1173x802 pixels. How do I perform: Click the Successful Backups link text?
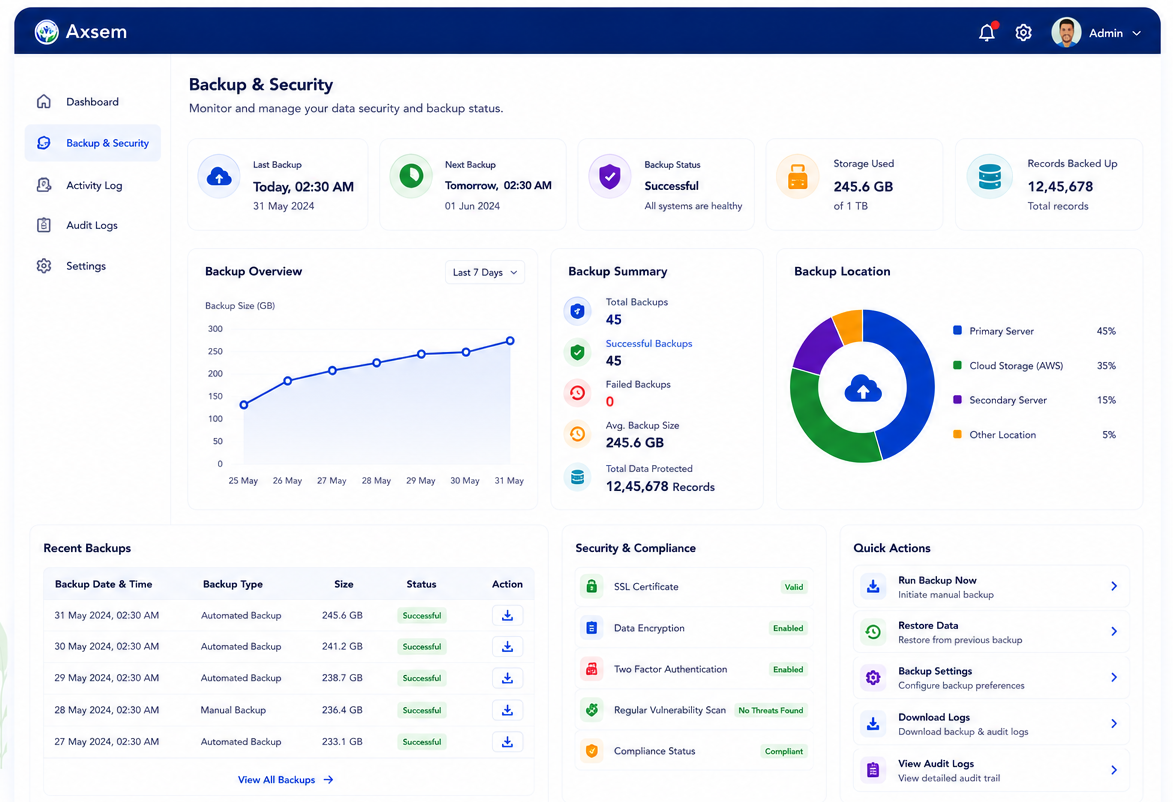click(x=649, y=344)
